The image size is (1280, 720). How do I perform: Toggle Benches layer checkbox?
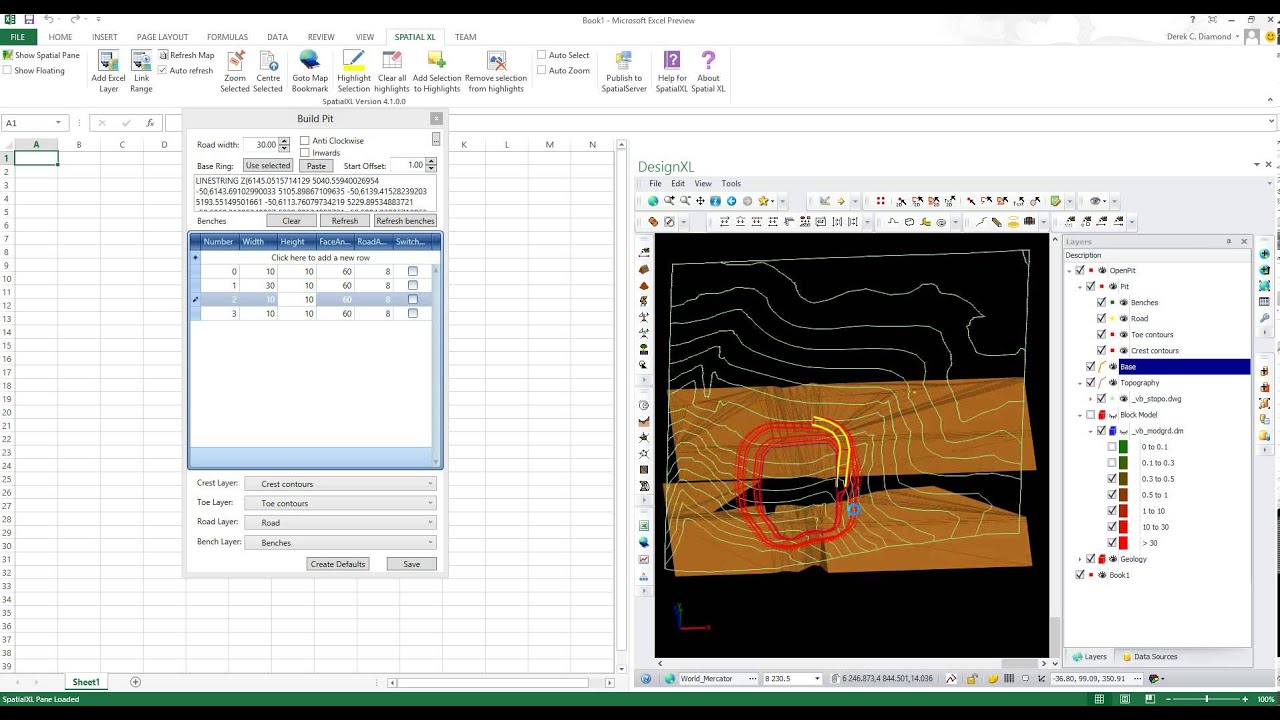[x=1102, y=302]
